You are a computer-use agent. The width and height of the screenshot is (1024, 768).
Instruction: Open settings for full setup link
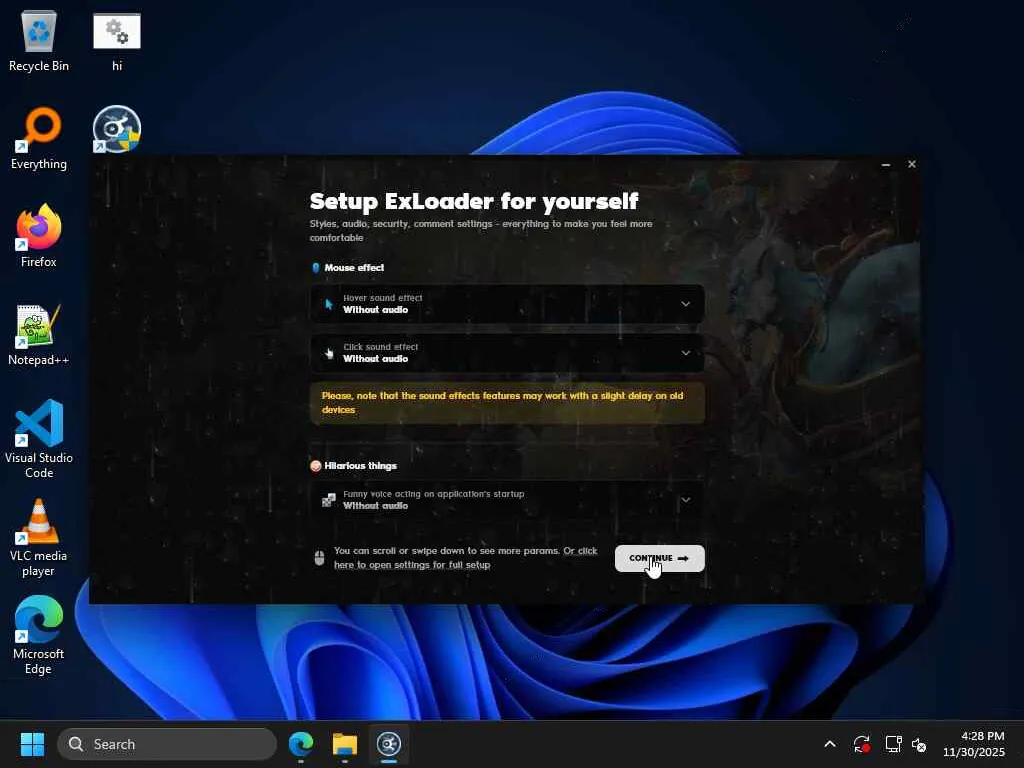pyautogui.click(x=465, y=558)
